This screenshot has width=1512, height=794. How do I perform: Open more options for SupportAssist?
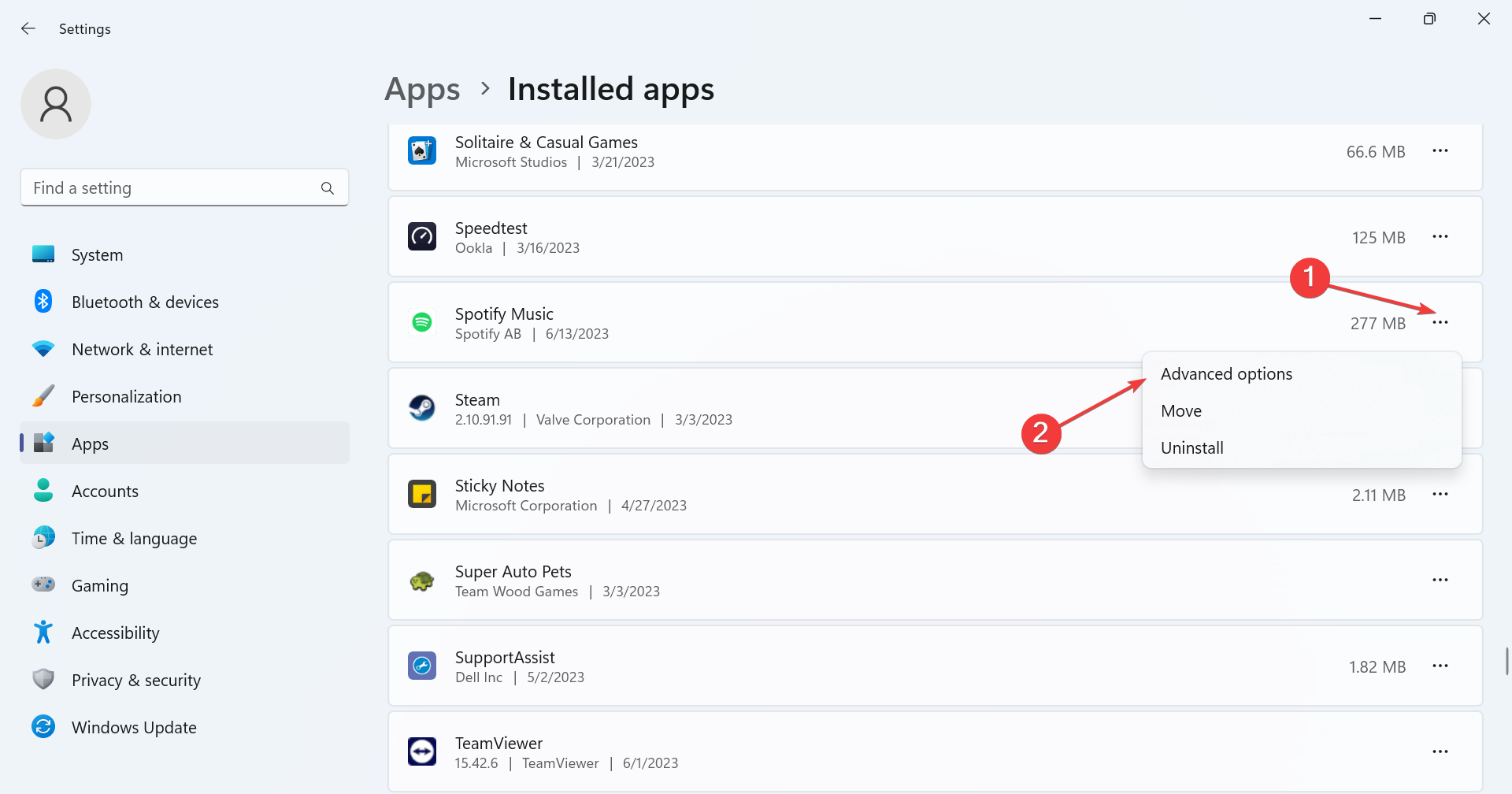point(1440,666)
